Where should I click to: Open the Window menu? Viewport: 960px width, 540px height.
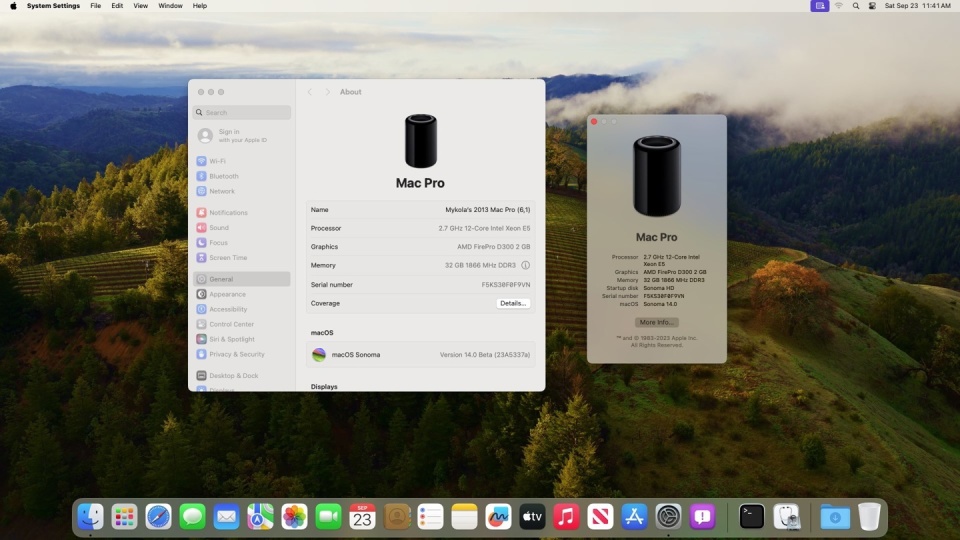170,6
